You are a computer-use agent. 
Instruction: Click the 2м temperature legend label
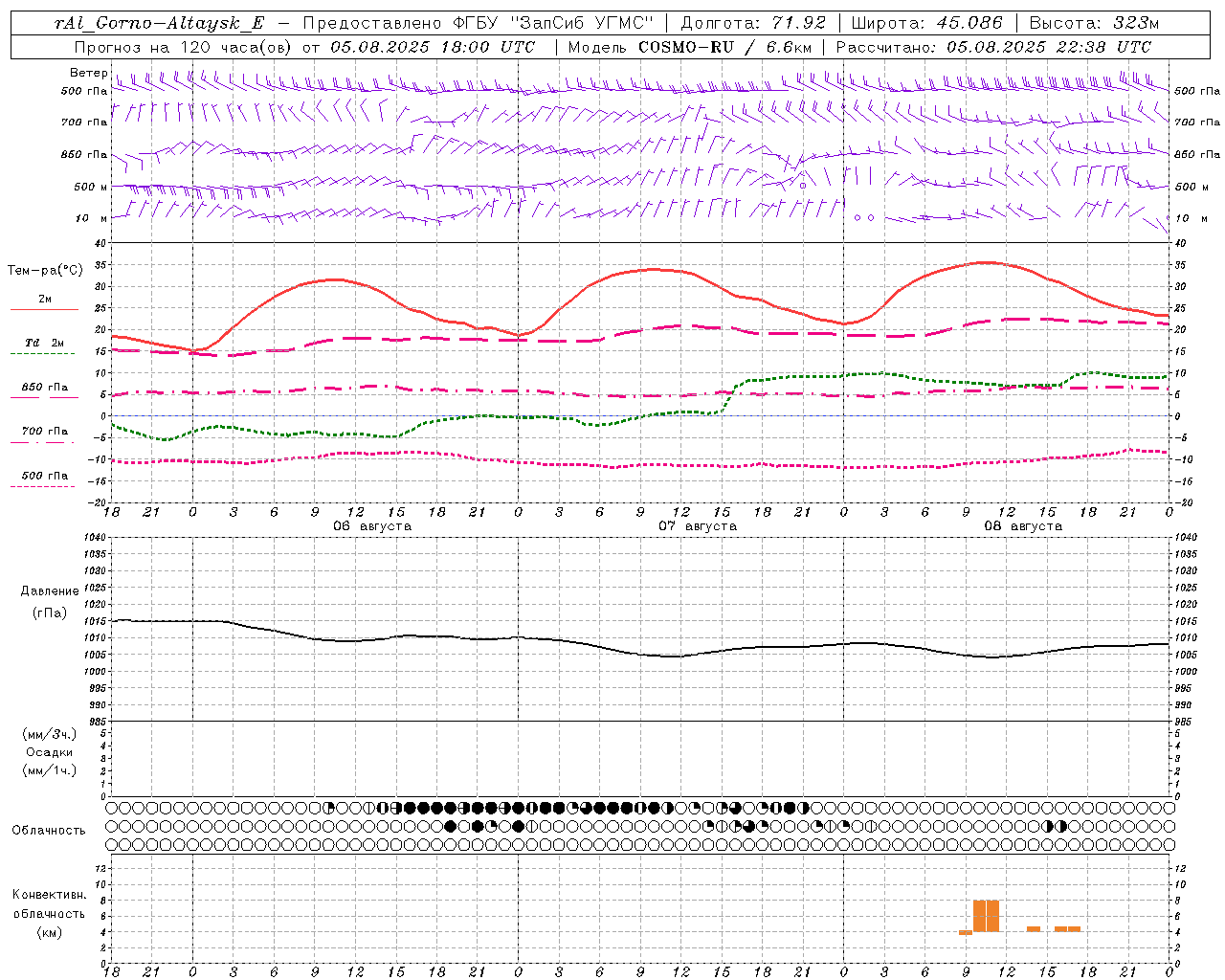click(45, 299)
